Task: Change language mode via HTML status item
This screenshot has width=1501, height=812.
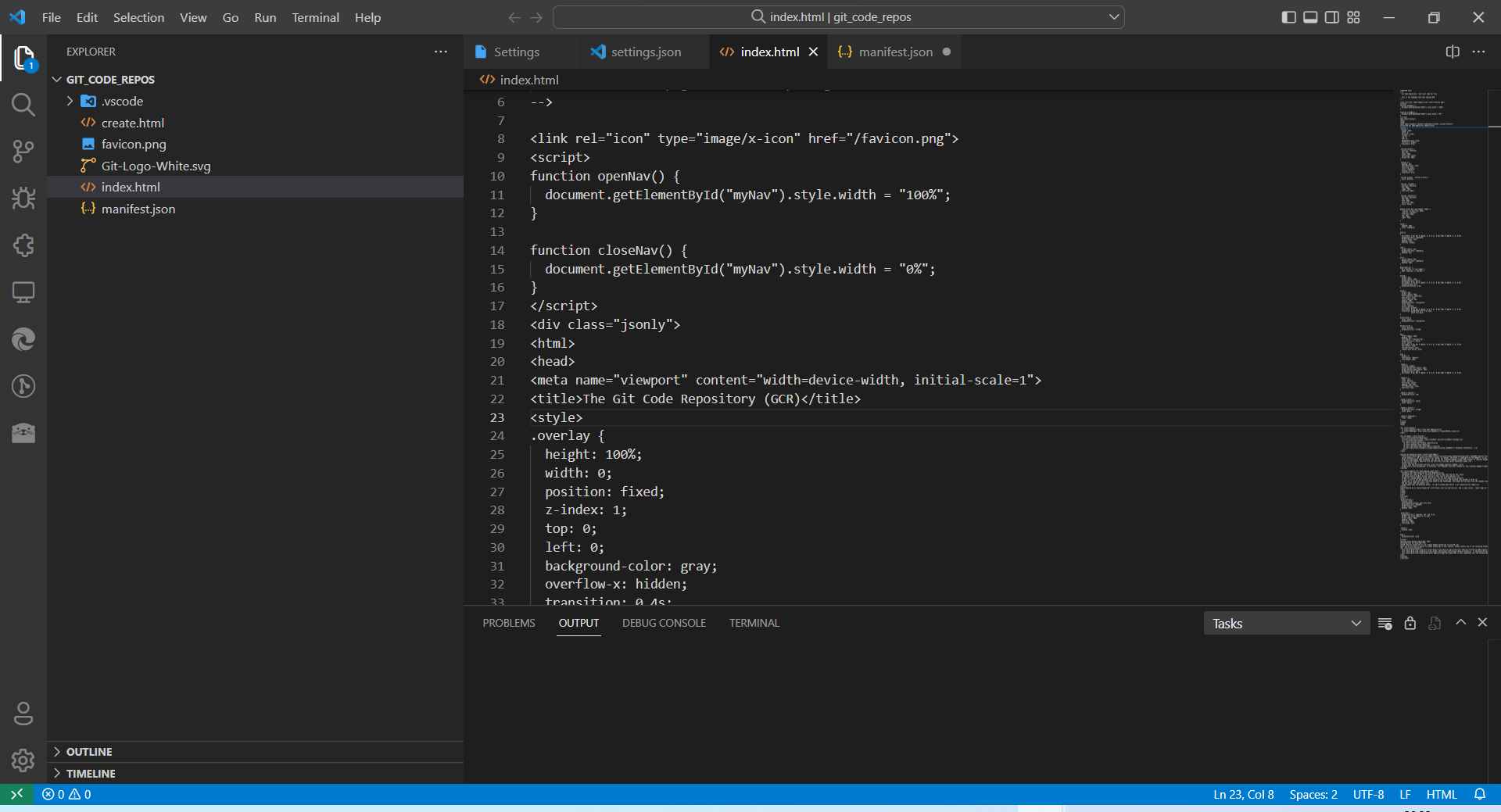Action: tap(1442, 794)
